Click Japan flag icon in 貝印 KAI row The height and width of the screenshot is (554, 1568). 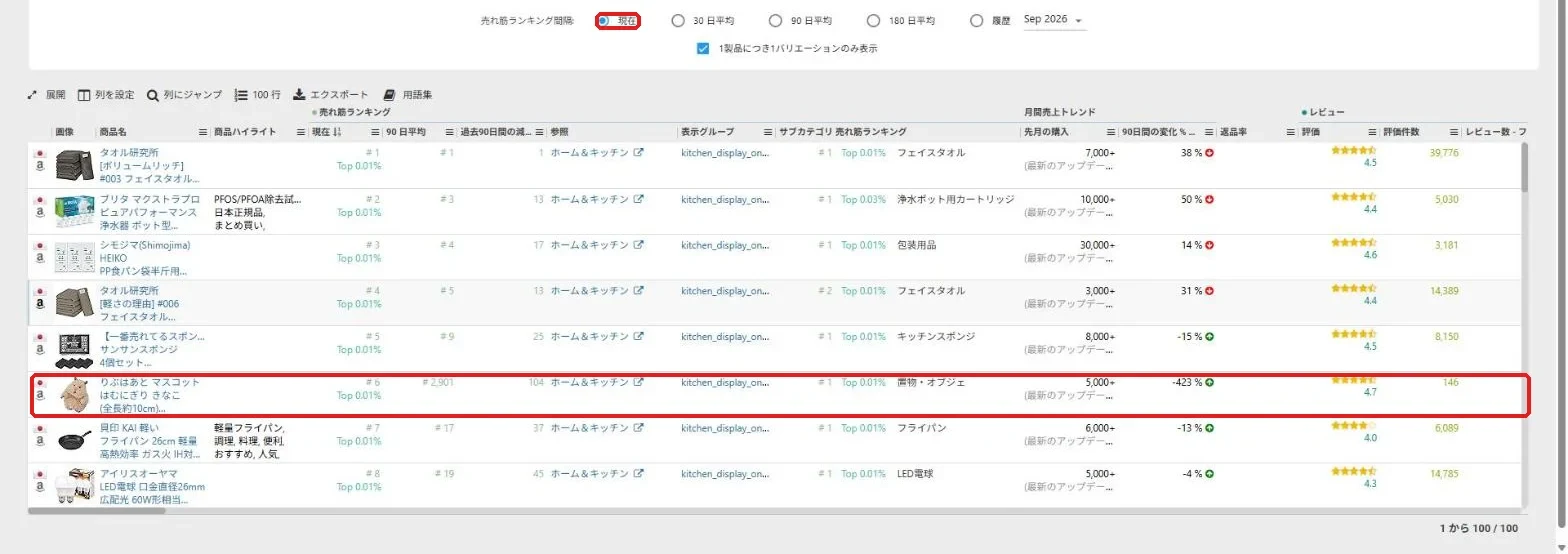pyautogui.click(x=40, y=429)
